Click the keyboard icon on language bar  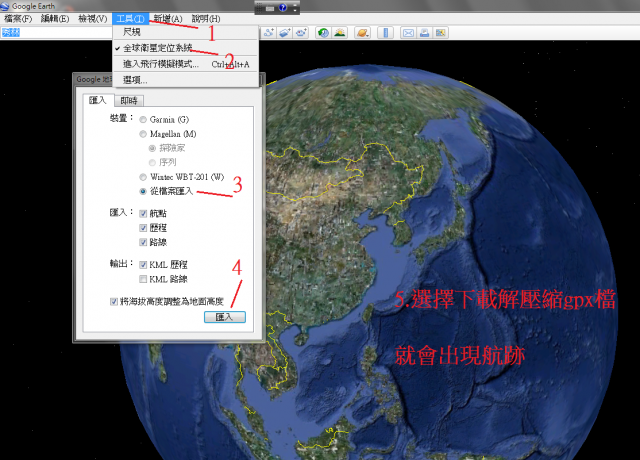(269, 8)
